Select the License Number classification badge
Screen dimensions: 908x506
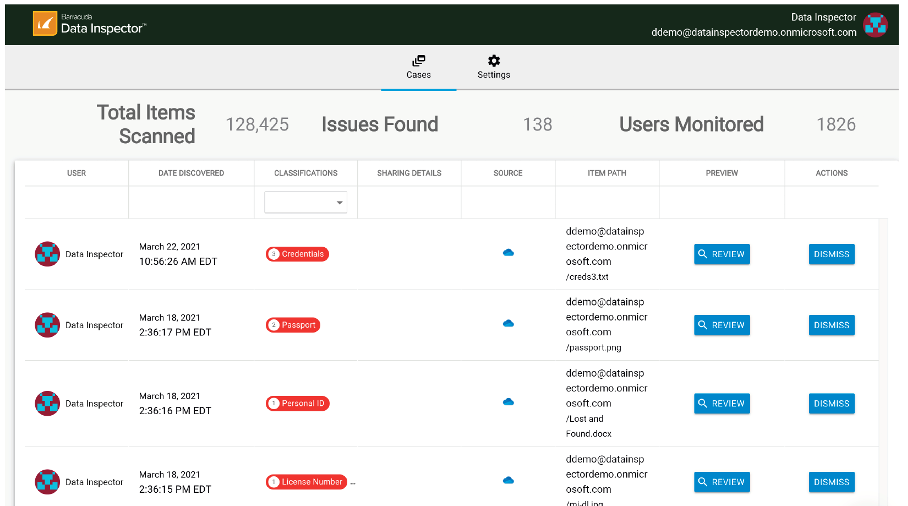306,482
